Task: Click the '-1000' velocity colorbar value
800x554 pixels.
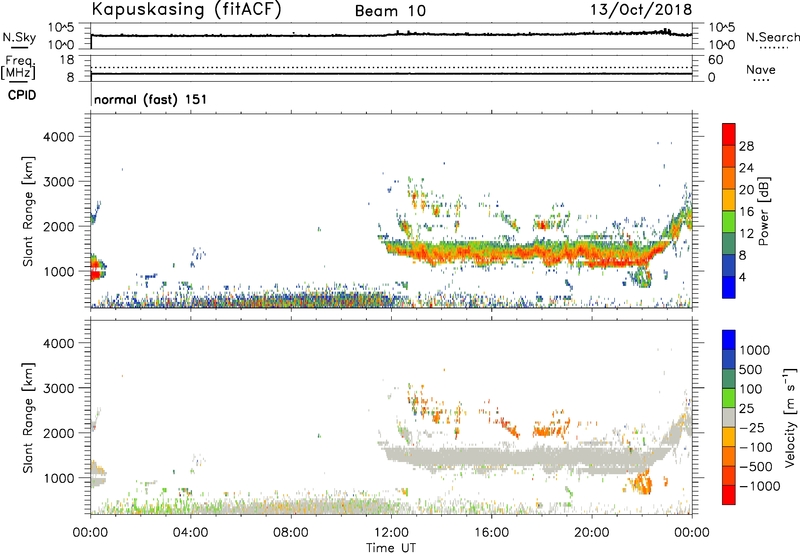Action: pos(760,486)
